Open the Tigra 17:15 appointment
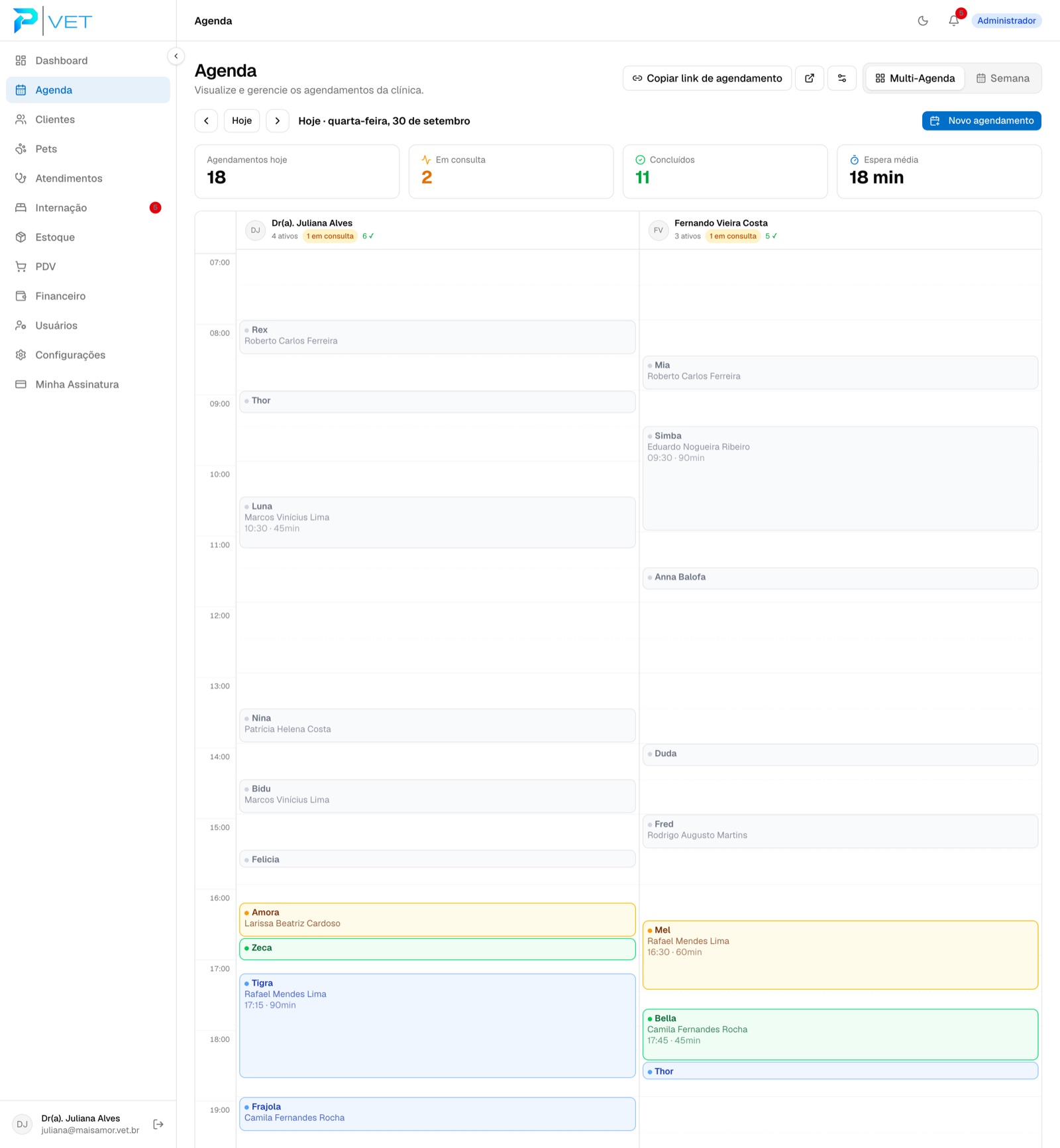The height and width of the screenshot is (1148, 1060). coord(437,1025)
